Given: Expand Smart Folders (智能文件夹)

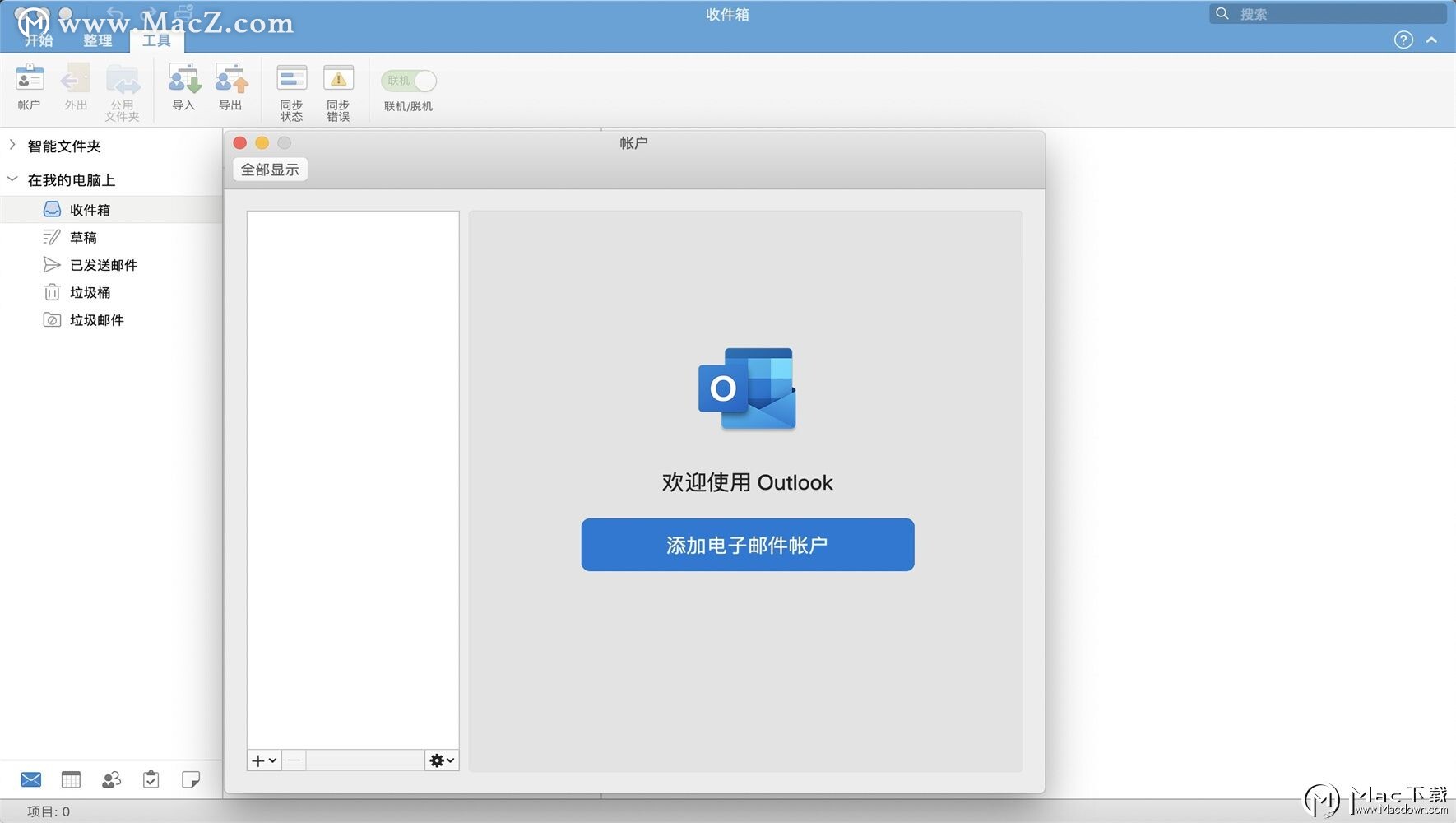Looking at the screenshot, I should point(12,145).
